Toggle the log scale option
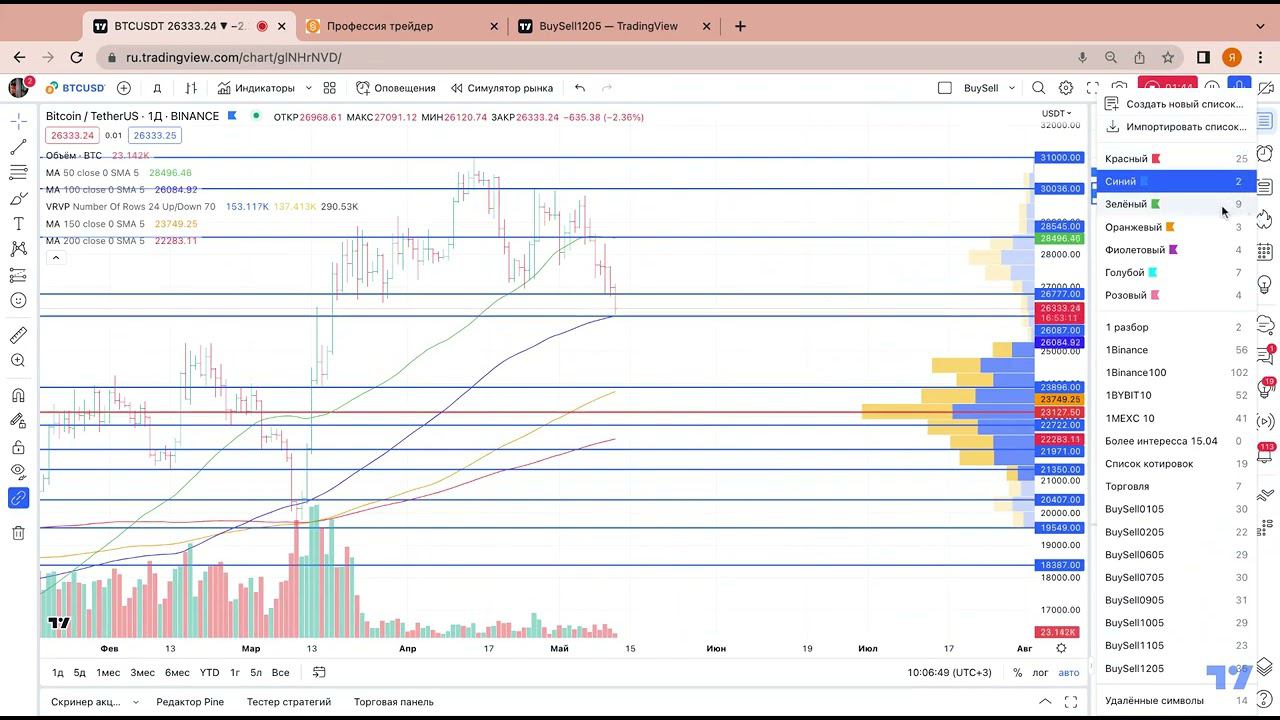Screen dimensions: 1280x720 1040,672
